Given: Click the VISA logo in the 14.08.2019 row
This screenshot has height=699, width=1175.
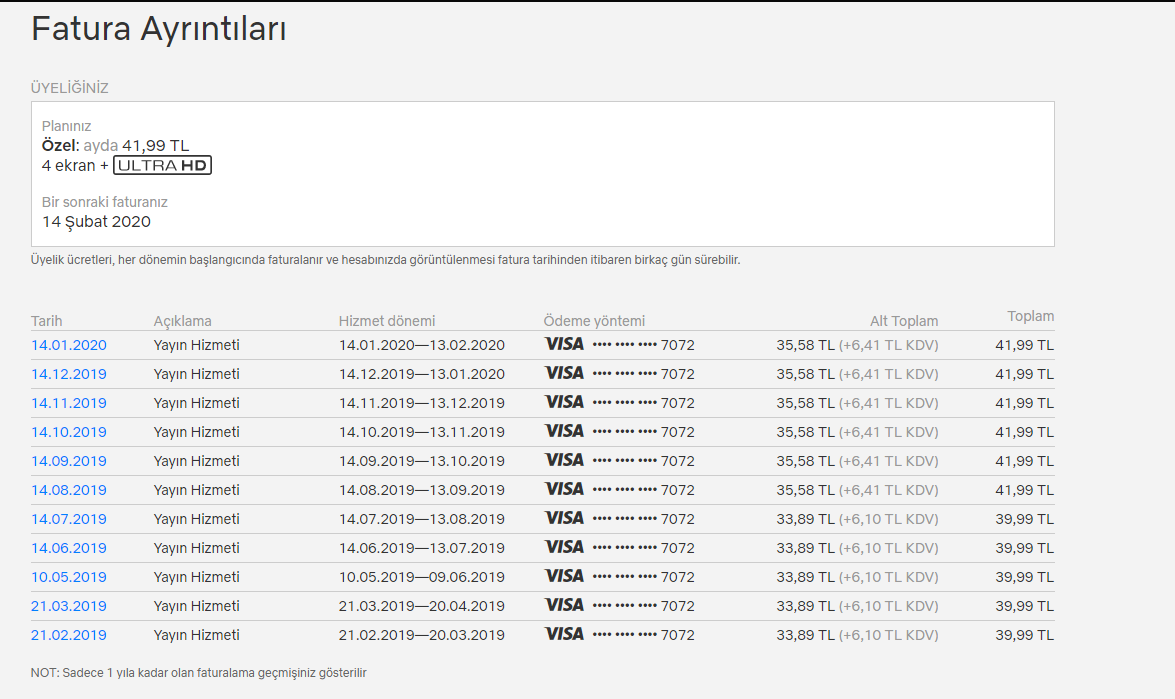Looking at the screenshot, I should click(x=564, y=489).
